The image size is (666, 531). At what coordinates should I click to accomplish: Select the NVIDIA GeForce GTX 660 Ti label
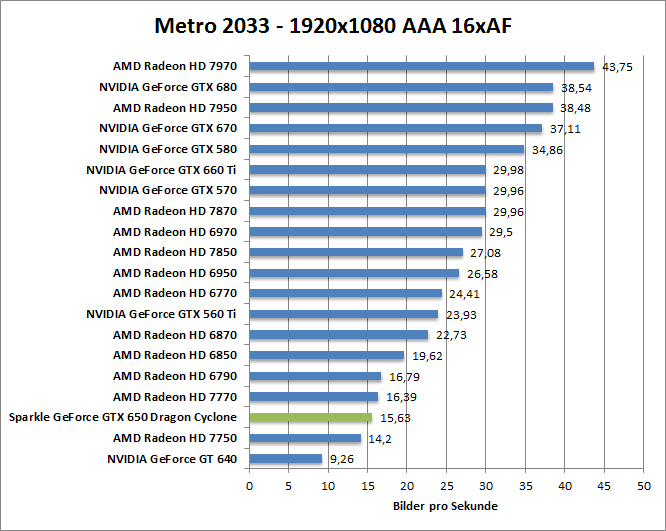tap(161, 170)
